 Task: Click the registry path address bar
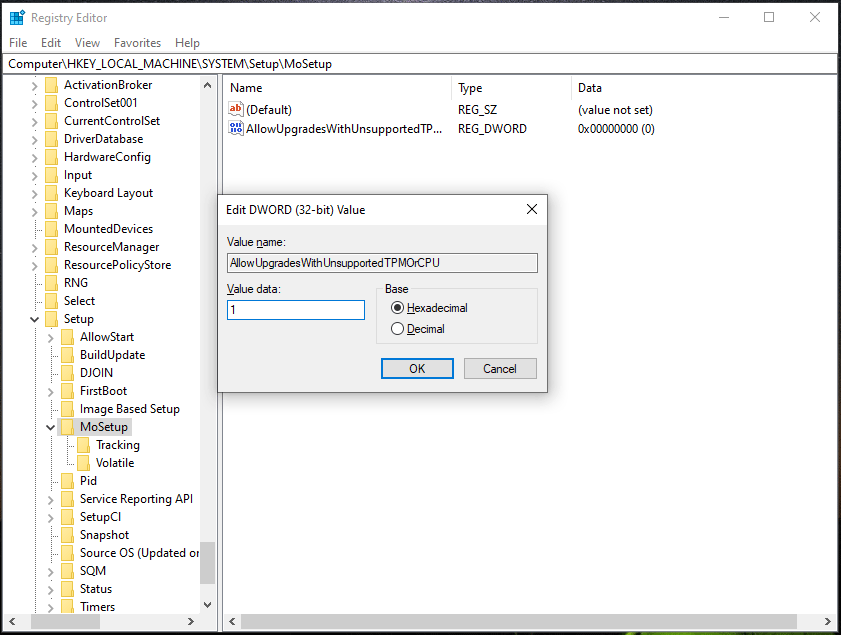pos(420,64)
